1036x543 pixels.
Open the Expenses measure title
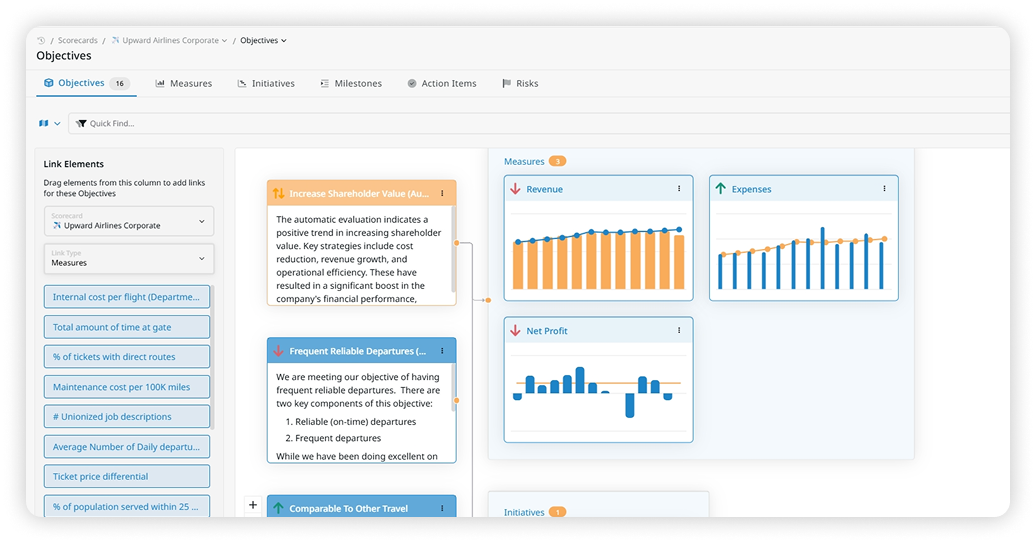click(751, 189)
